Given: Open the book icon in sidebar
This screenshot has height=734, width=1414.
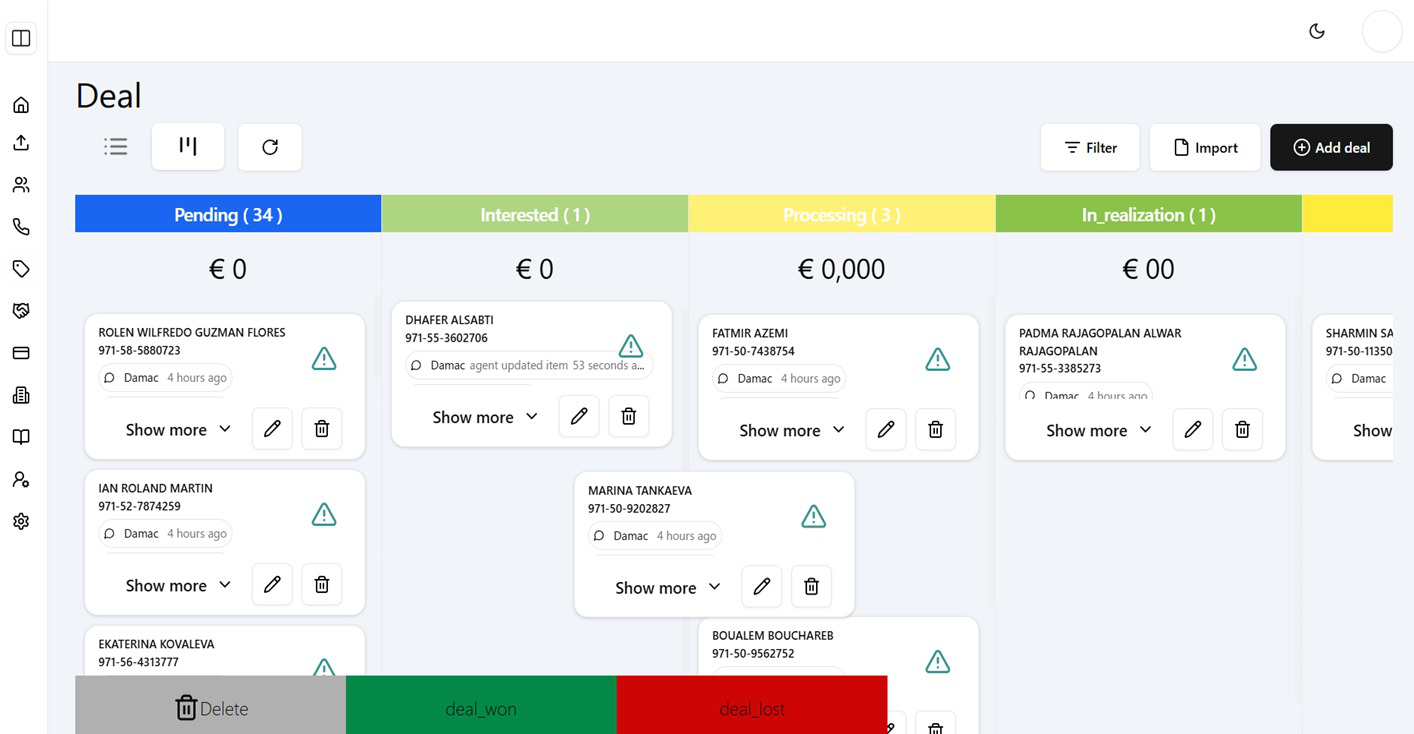Looking at the screenshot, I should tap(21, 437).
